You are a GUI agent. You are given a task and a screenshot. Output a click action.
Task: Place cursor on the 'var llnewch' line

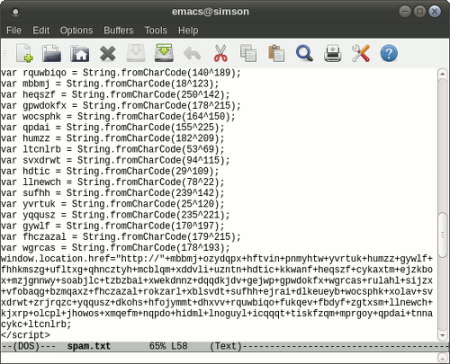112,182
